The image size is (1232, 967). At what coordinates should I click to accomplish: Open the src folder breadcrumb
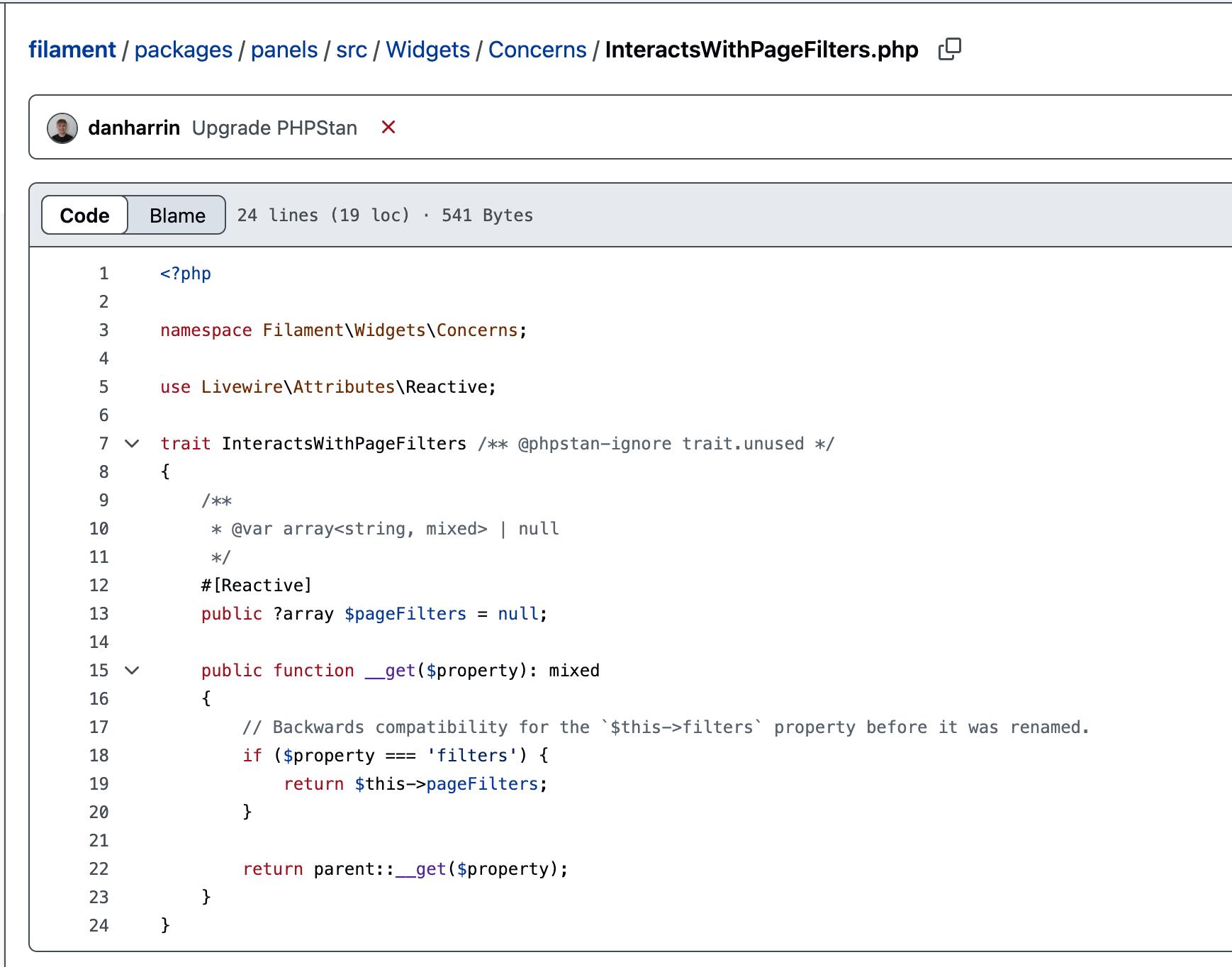351,50
